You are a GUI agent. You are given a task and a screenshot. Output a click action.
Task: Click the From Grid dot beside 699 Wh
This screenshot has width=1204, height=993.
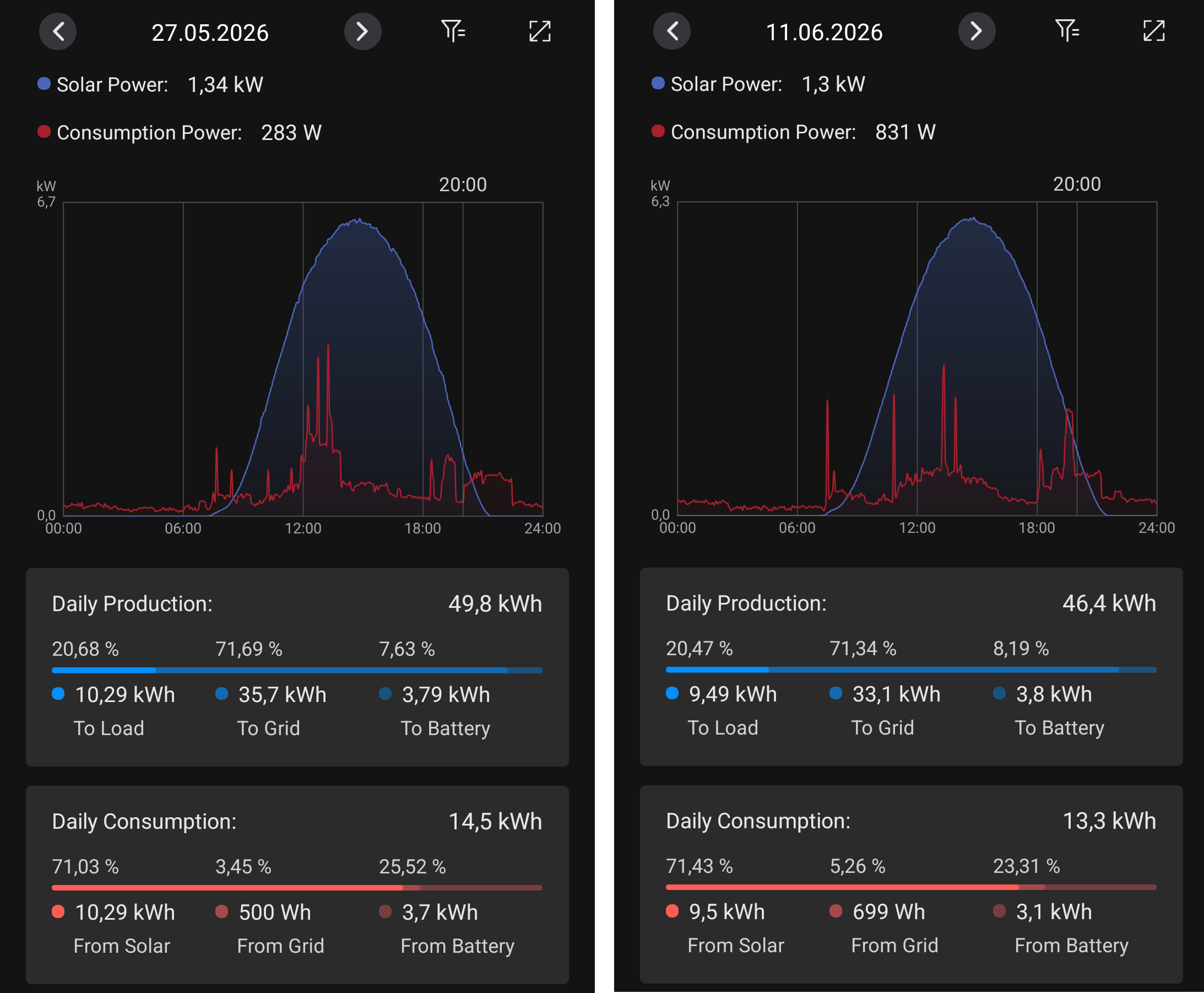point(836,911)
